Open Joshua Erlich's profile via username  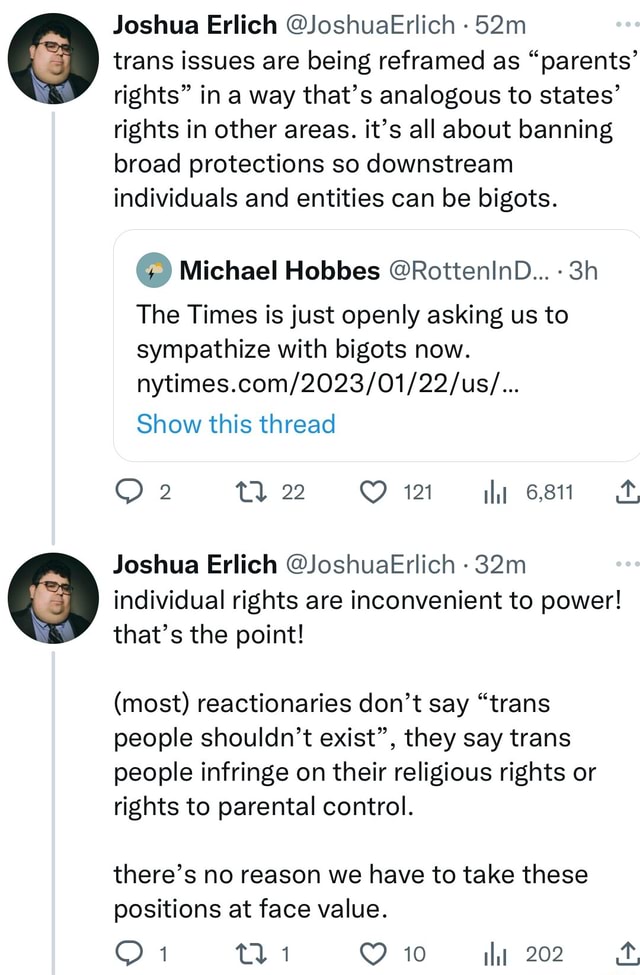pyautogui.click(x=372, y=24)
